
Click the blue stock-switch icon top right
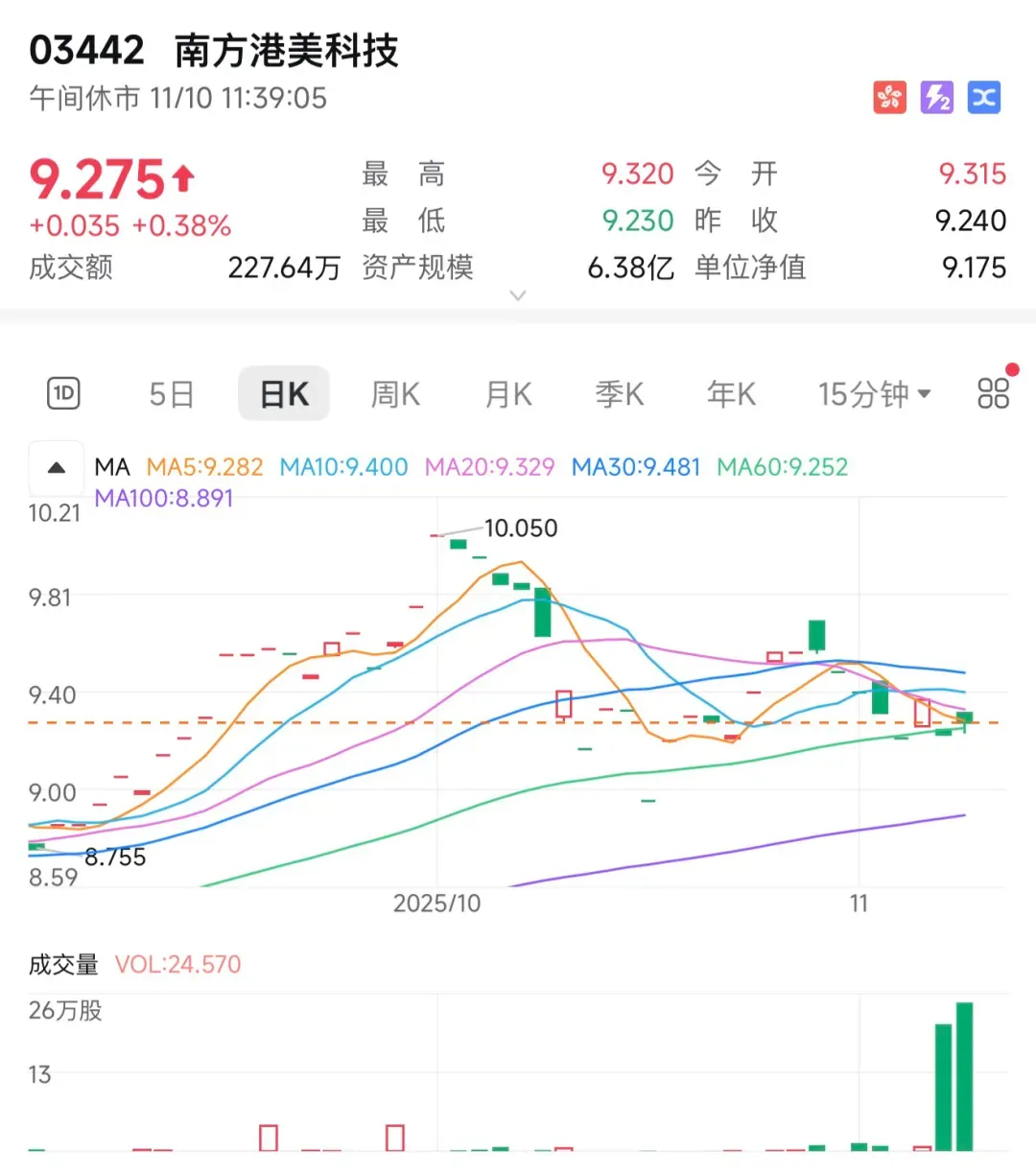[x=984, y=97]
